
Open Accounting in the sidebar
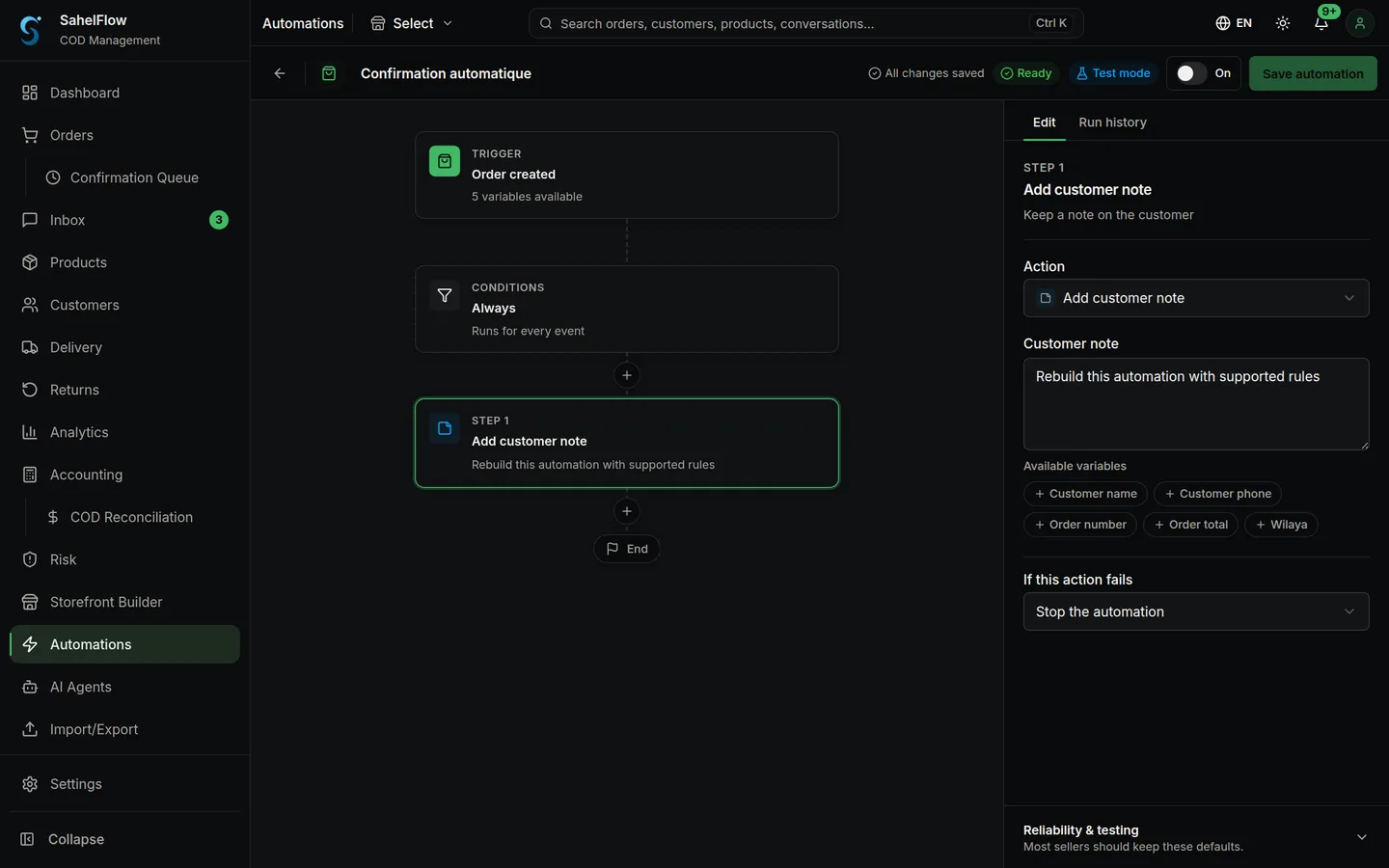tap(124, 475)
